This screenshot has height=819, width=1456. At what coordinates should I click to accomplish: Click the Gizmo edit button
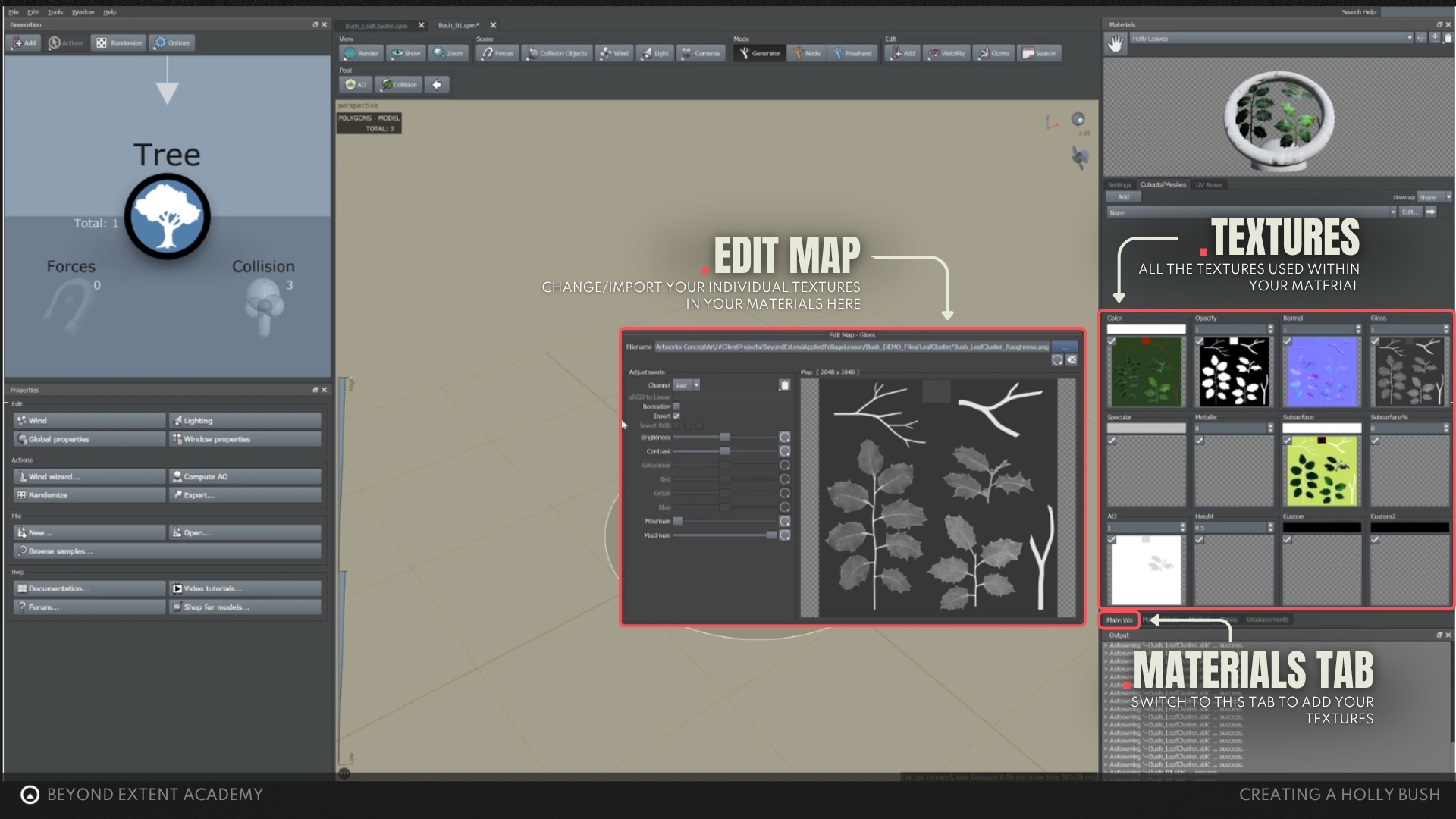993,53
